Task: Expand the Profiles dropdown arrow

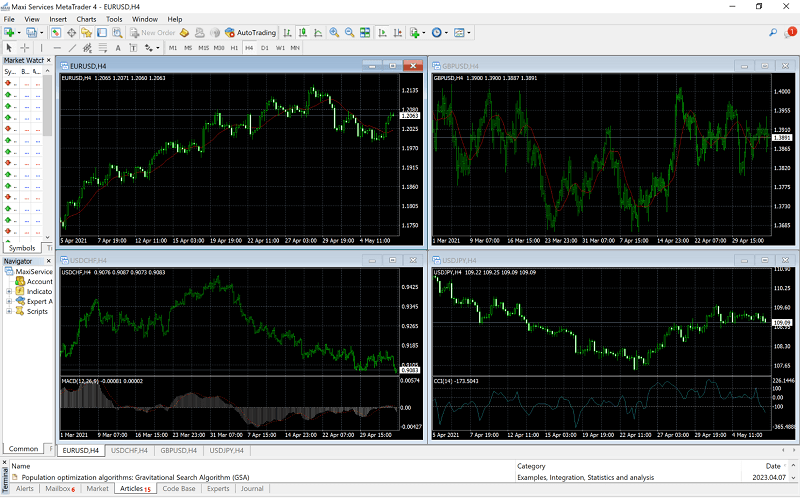Action: click(x=41, y=33)
